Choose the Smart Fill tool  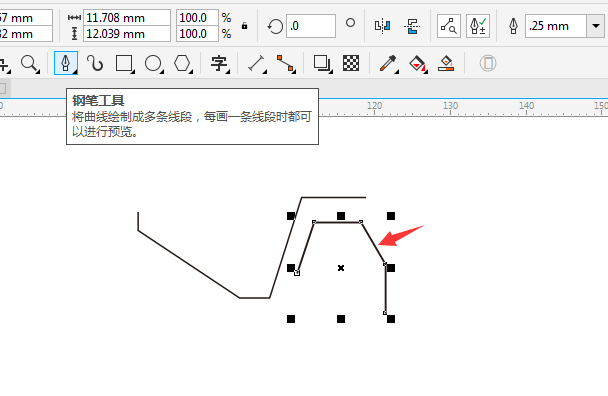click(446, 63)
